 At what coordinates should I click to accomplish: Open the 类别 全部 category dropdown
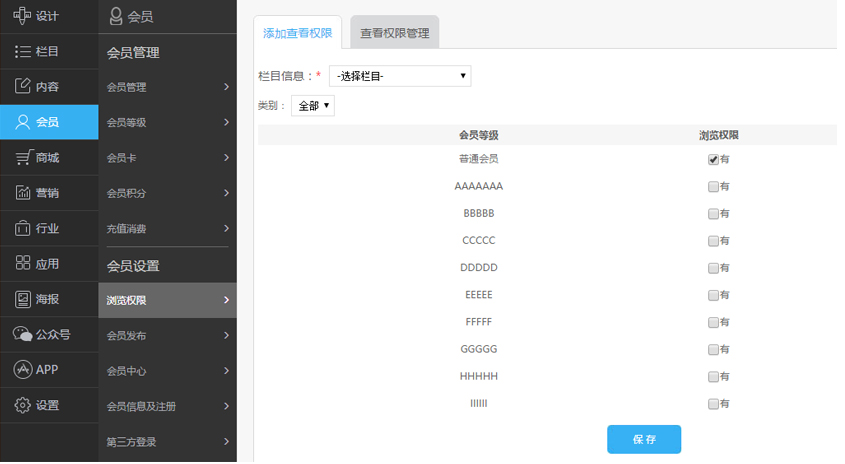coord(313,105)
